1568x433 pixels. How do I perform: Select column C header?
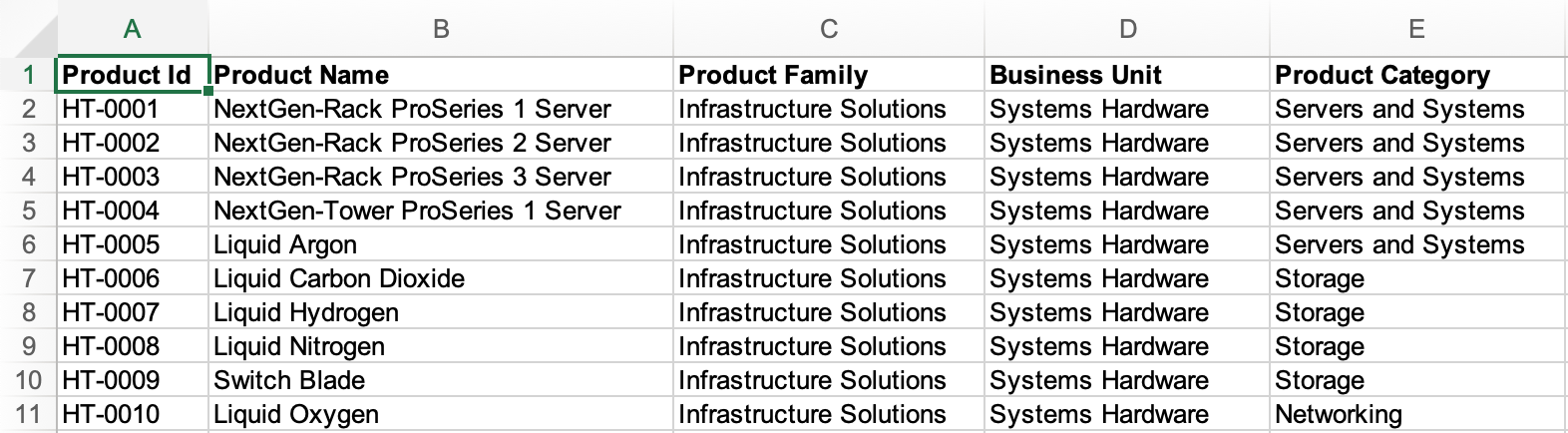click(828, 29)
